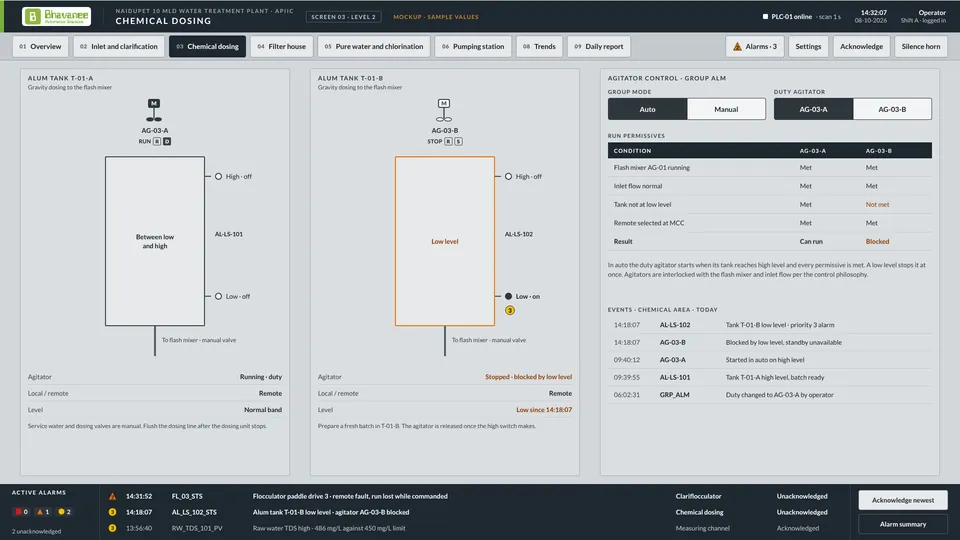Click 'Low since 14:18:07' level value
This screenshot has width=960, height=540.
(x=544, y=410)
